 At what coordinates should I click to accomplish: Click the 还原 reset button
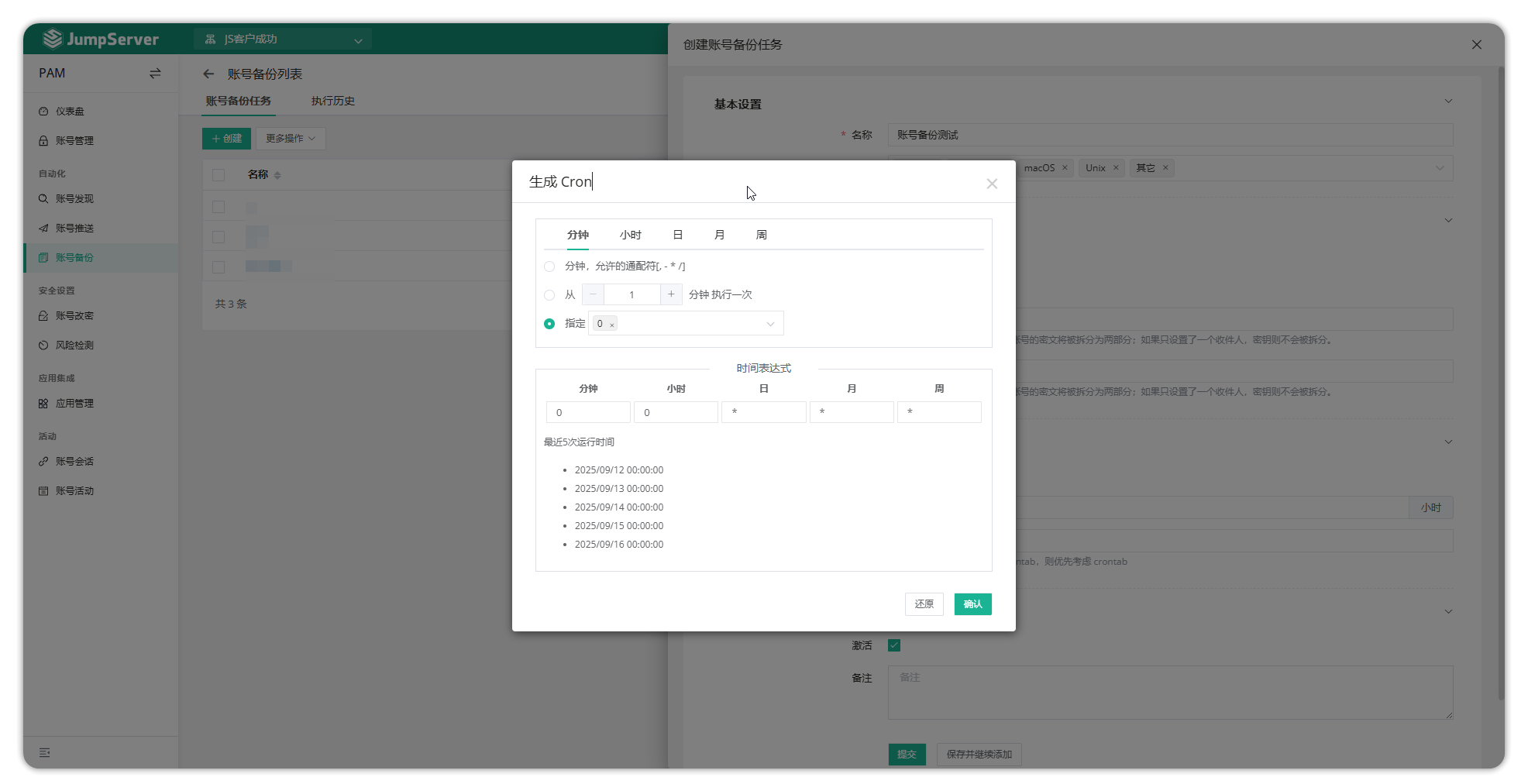tap(924, 604)
